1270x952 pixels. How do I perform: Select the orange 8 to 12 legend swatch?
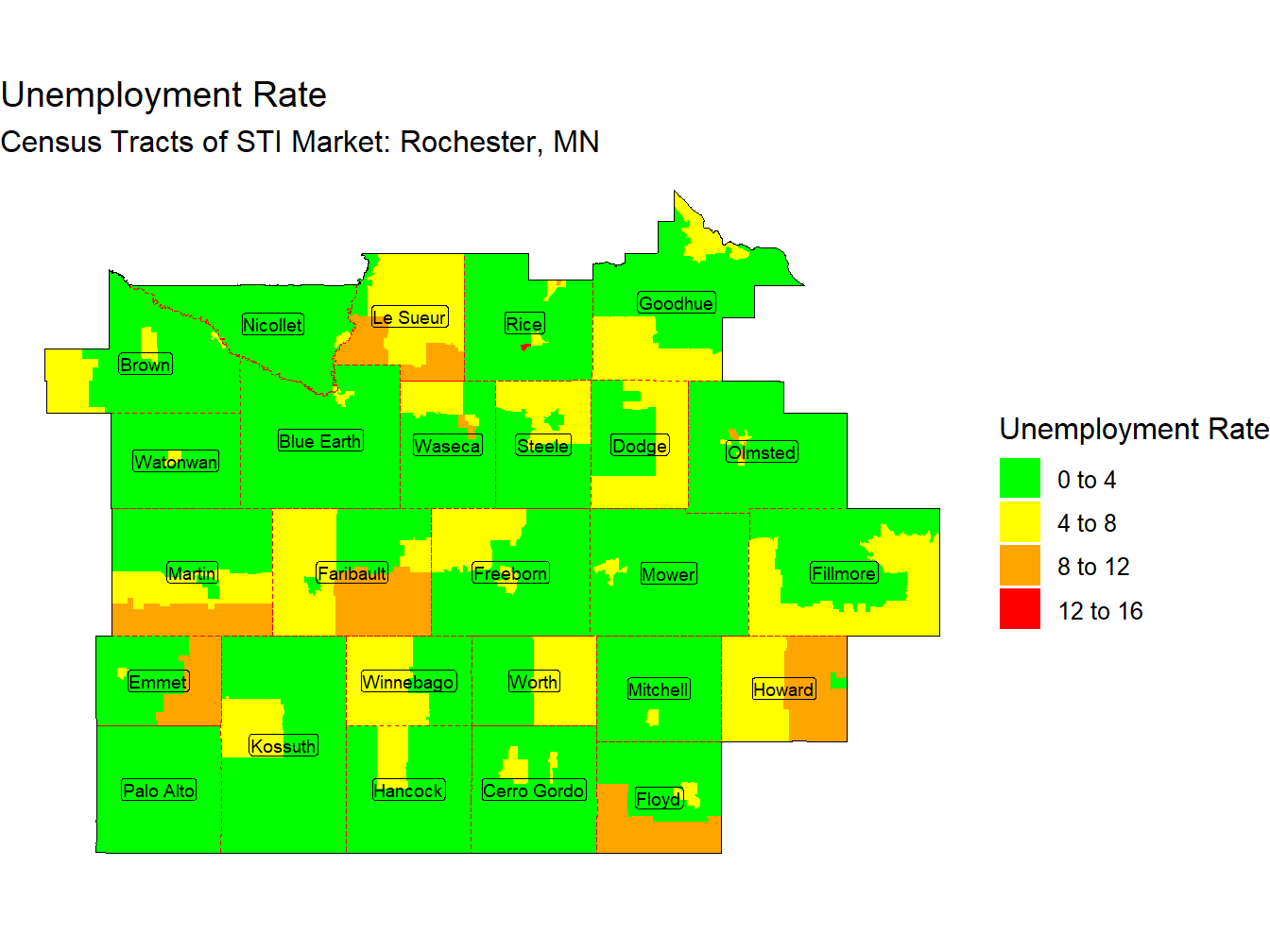(1020, 566)
